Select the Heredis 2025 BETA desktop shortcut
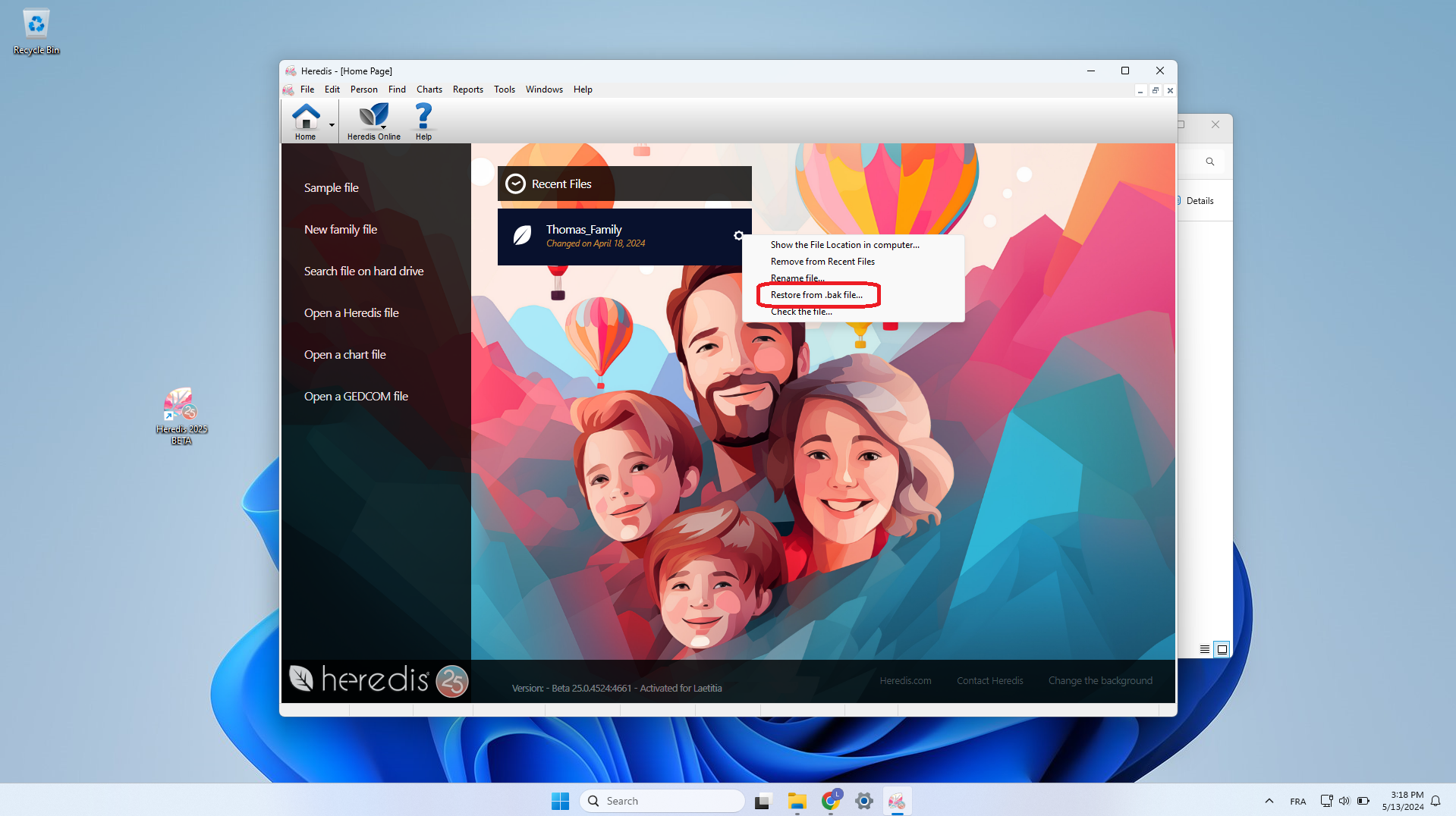 coord(181,416)
